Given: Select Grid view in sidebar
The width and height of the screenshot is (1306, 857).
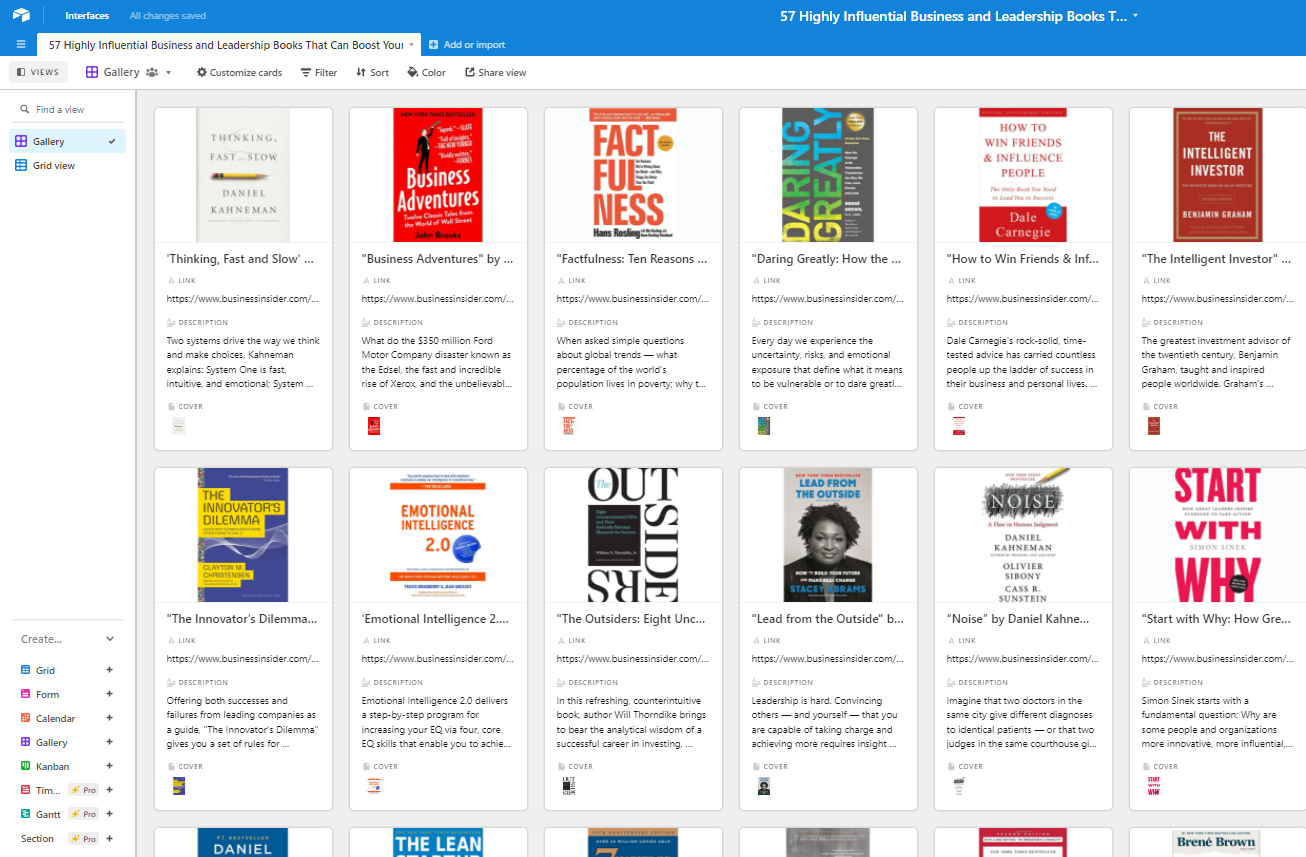Looking at the screenshot, I should tap(67, 165).
